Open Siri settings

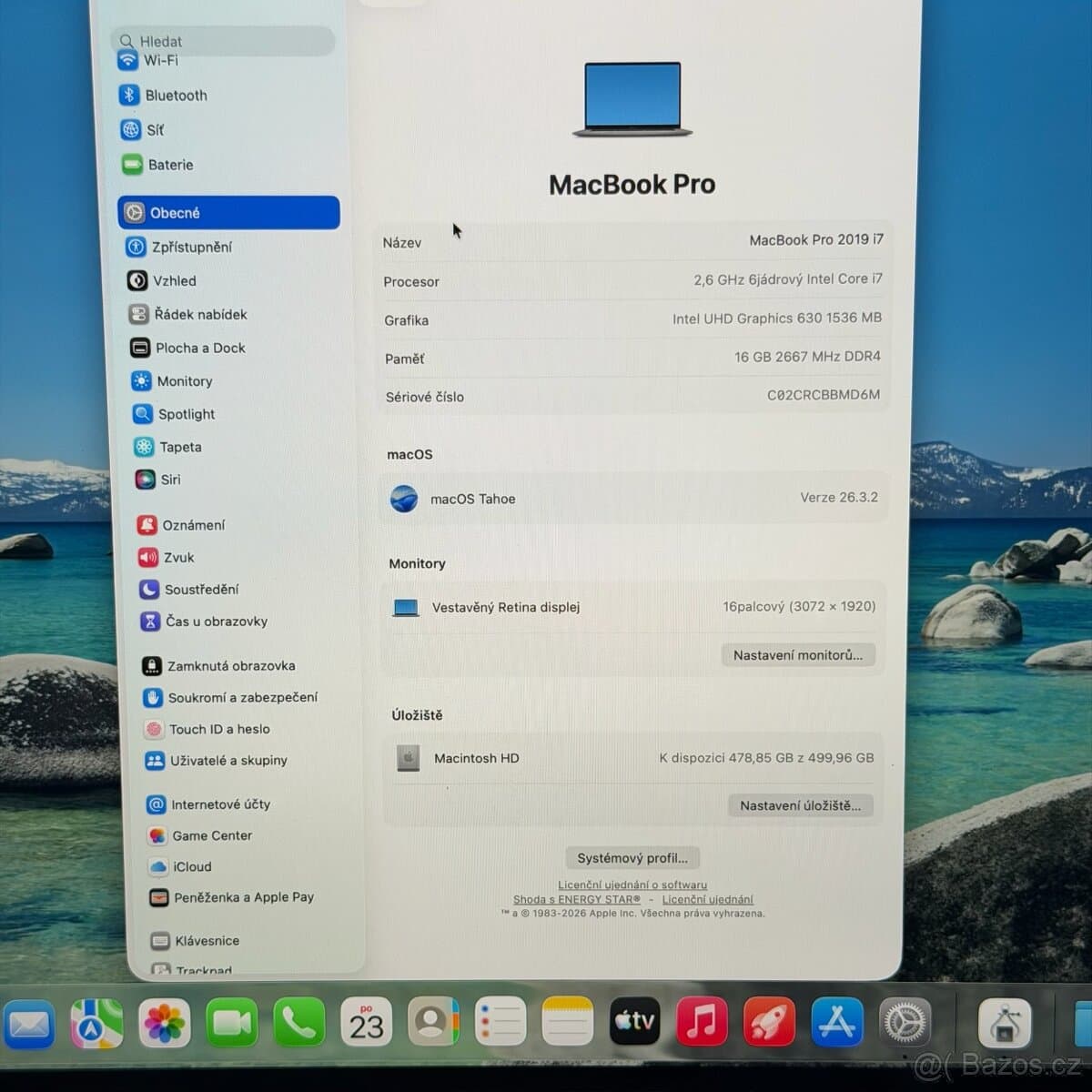click(x=158, y=480)
